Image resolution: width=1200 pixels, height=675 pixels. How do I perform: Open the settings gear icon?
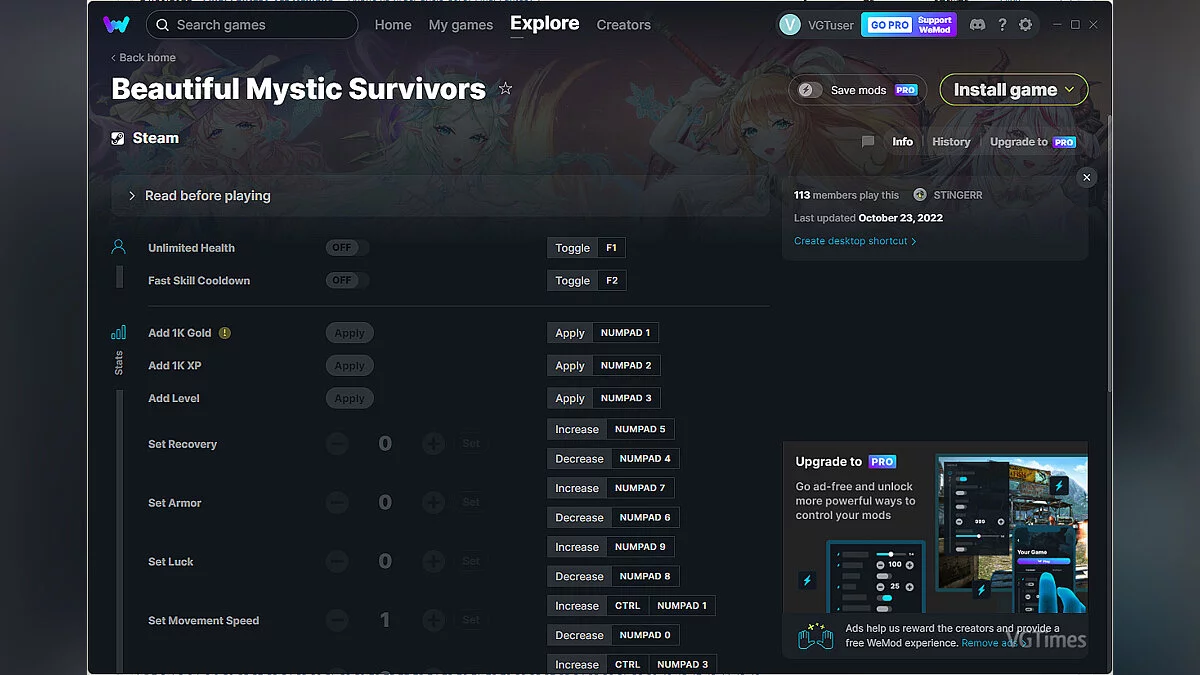click(x=1026, y=25)
